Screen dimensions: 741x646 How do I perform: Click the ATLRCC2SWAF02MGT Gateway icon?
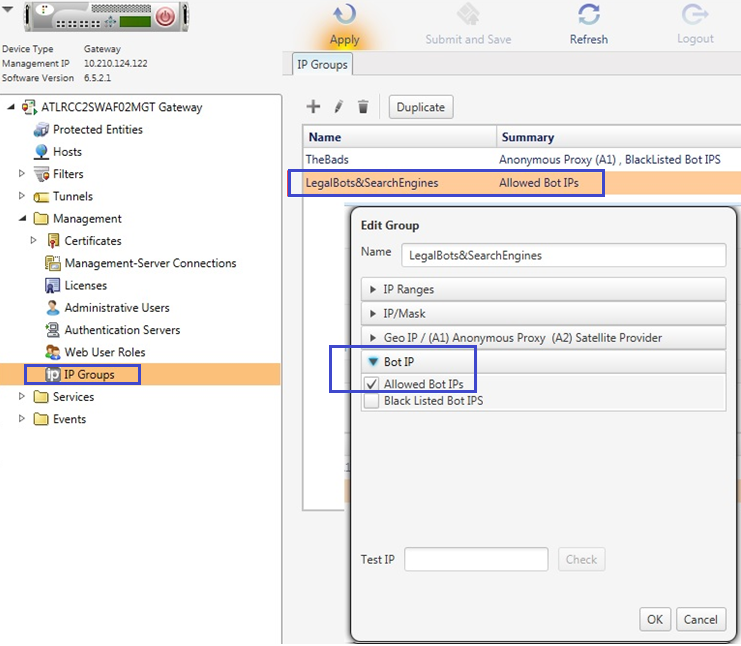29,107
